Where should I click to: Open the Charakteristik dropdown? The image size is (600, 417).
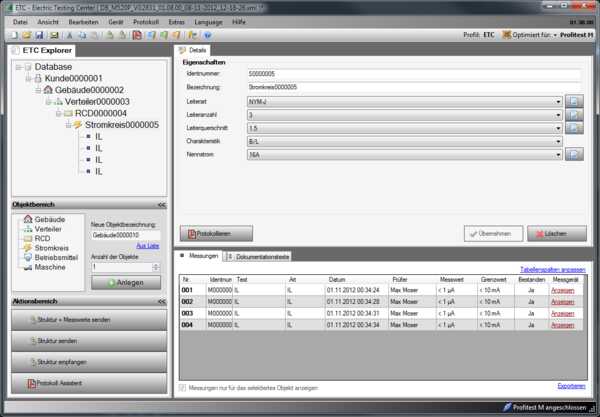(557, 141)
